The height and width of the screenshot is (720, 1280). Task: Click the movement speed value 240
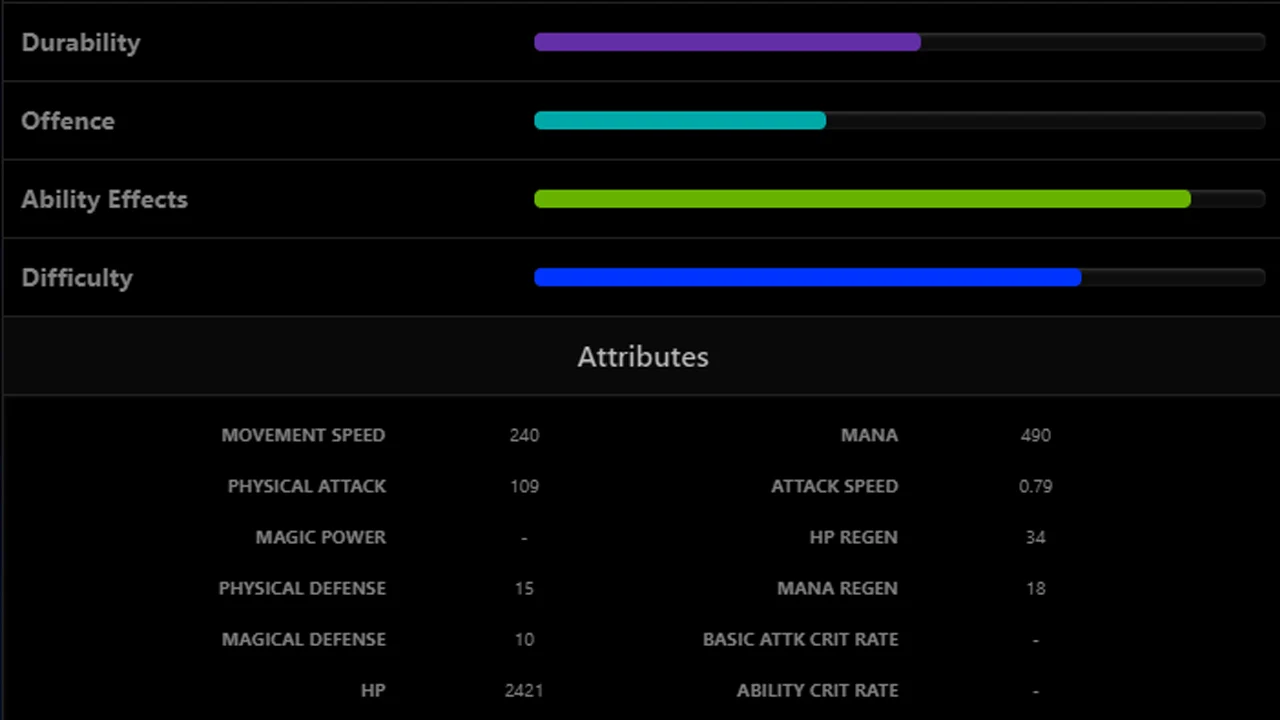(524, 435)
